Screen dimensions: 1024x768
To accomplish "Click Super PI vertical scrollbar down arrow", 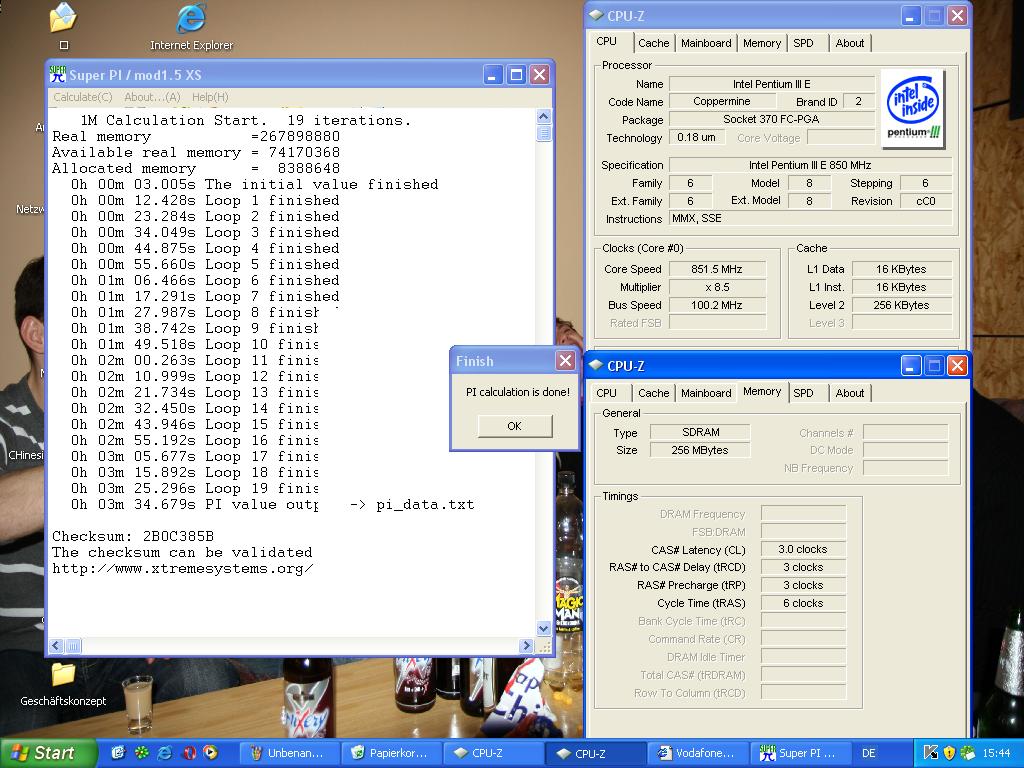I will point(543,628).
